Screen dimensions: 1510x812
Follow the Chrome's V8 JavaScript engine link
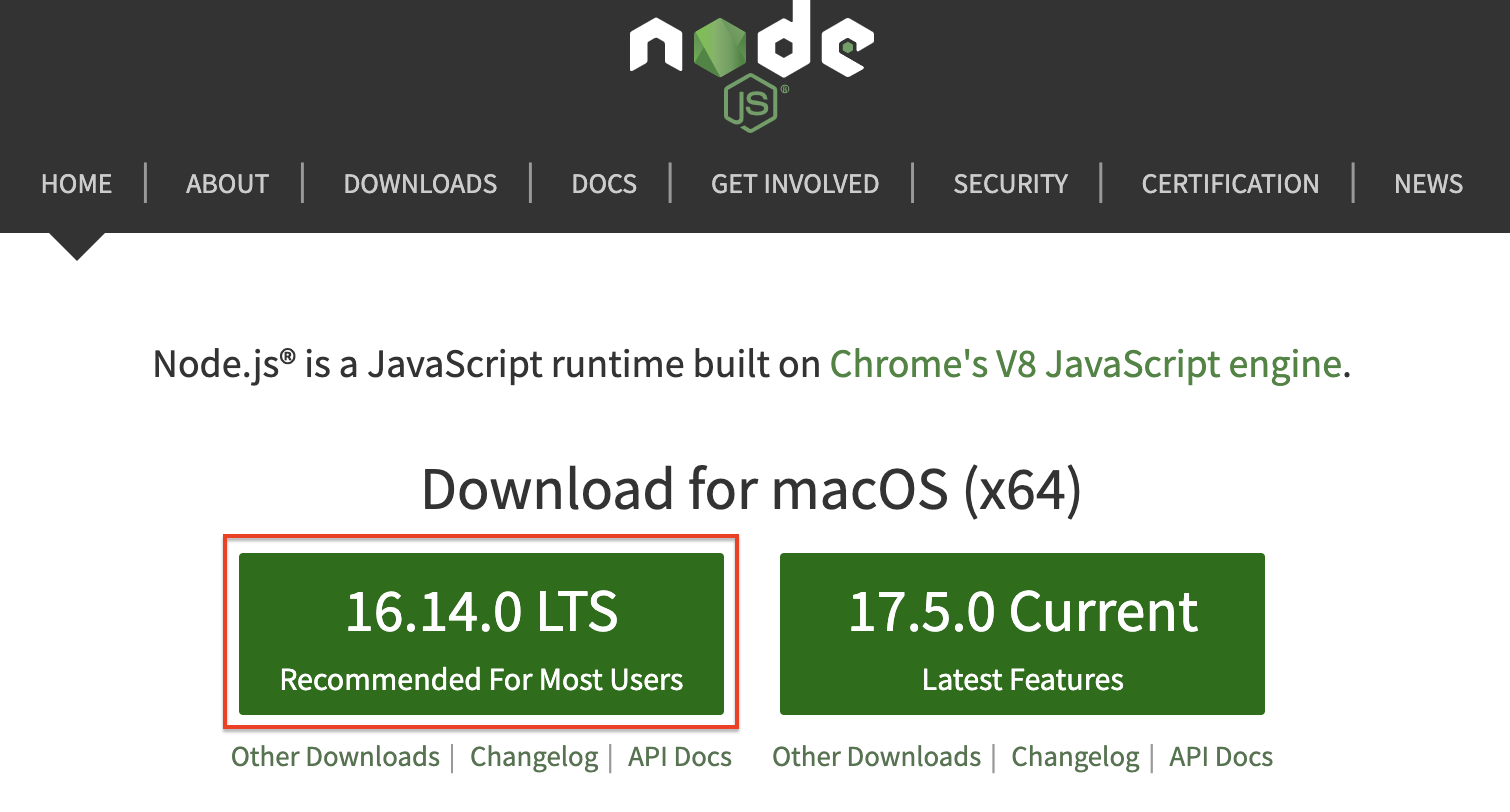pyautogui.click(x=1085, y=364)
